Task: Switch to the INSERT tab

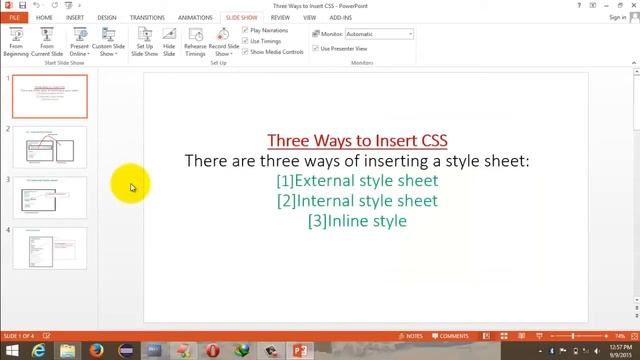Action: (75, 18)
